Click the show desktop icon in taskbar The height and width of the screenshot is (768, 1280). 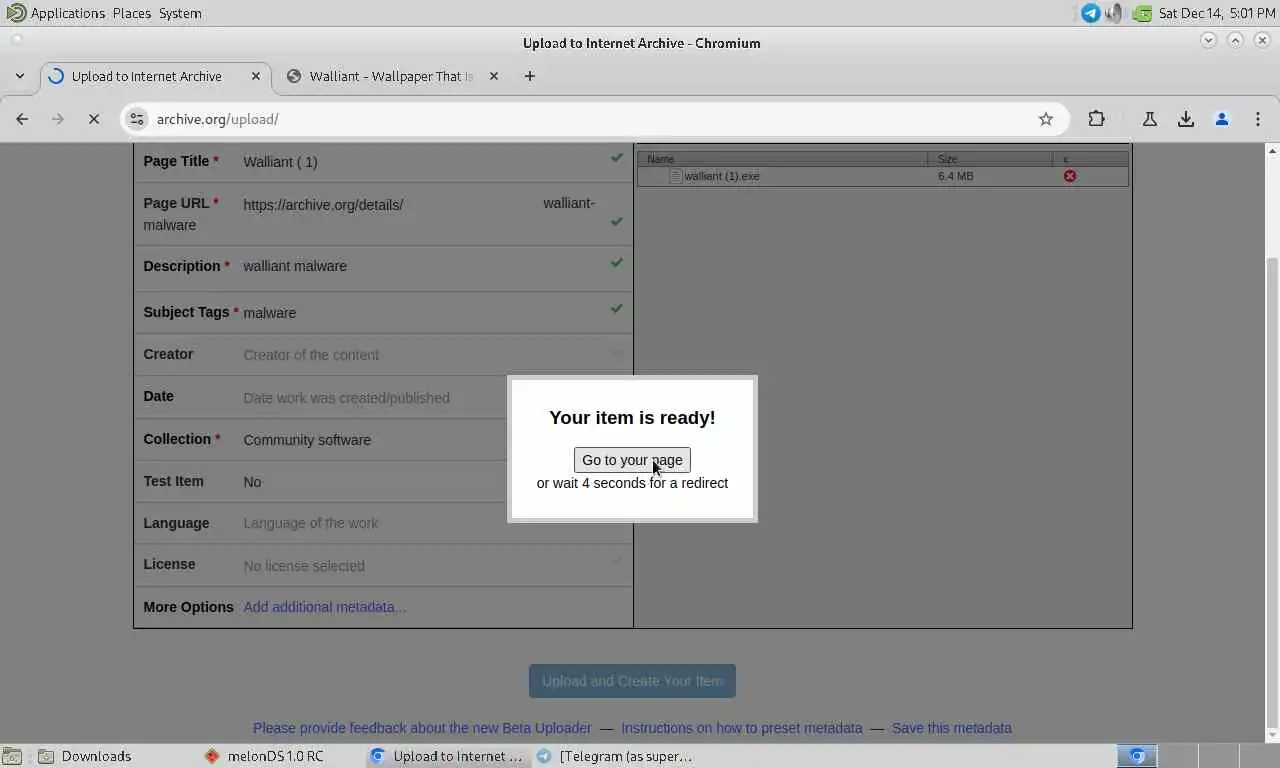[12, 756]
